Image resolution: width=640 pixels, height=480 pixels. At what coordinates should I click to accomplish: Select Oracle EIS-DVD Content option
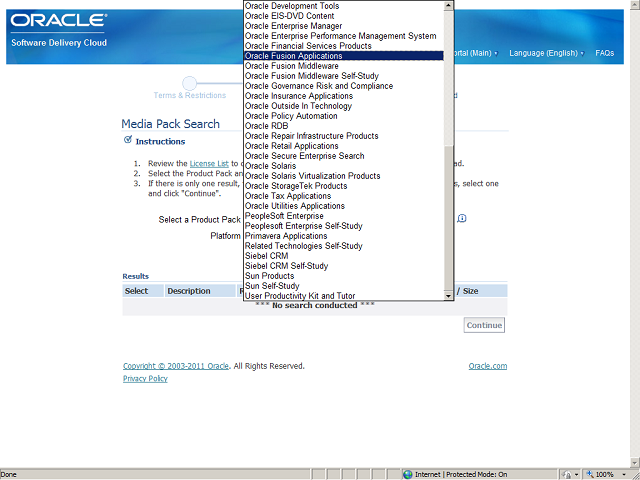344,16
